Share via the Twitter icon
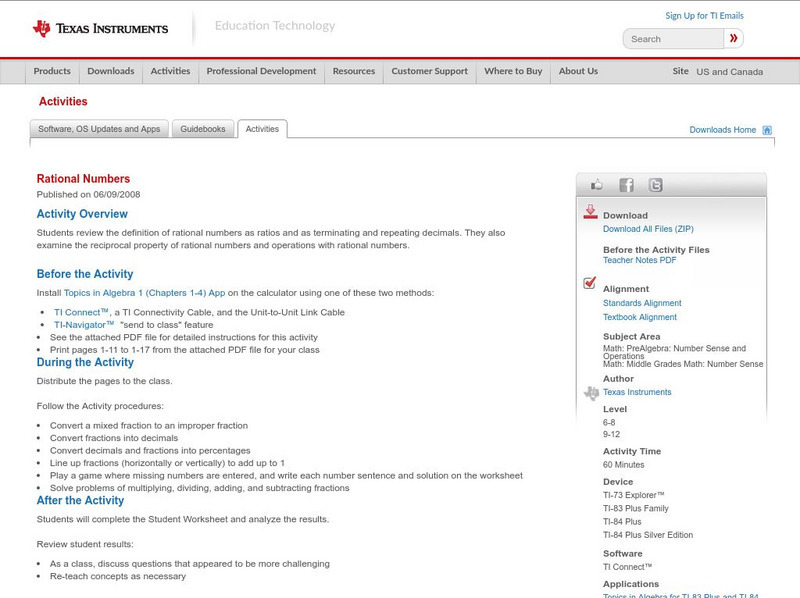Image resolution: width=800 pixels, height=598 pixels. click(655, 185)
